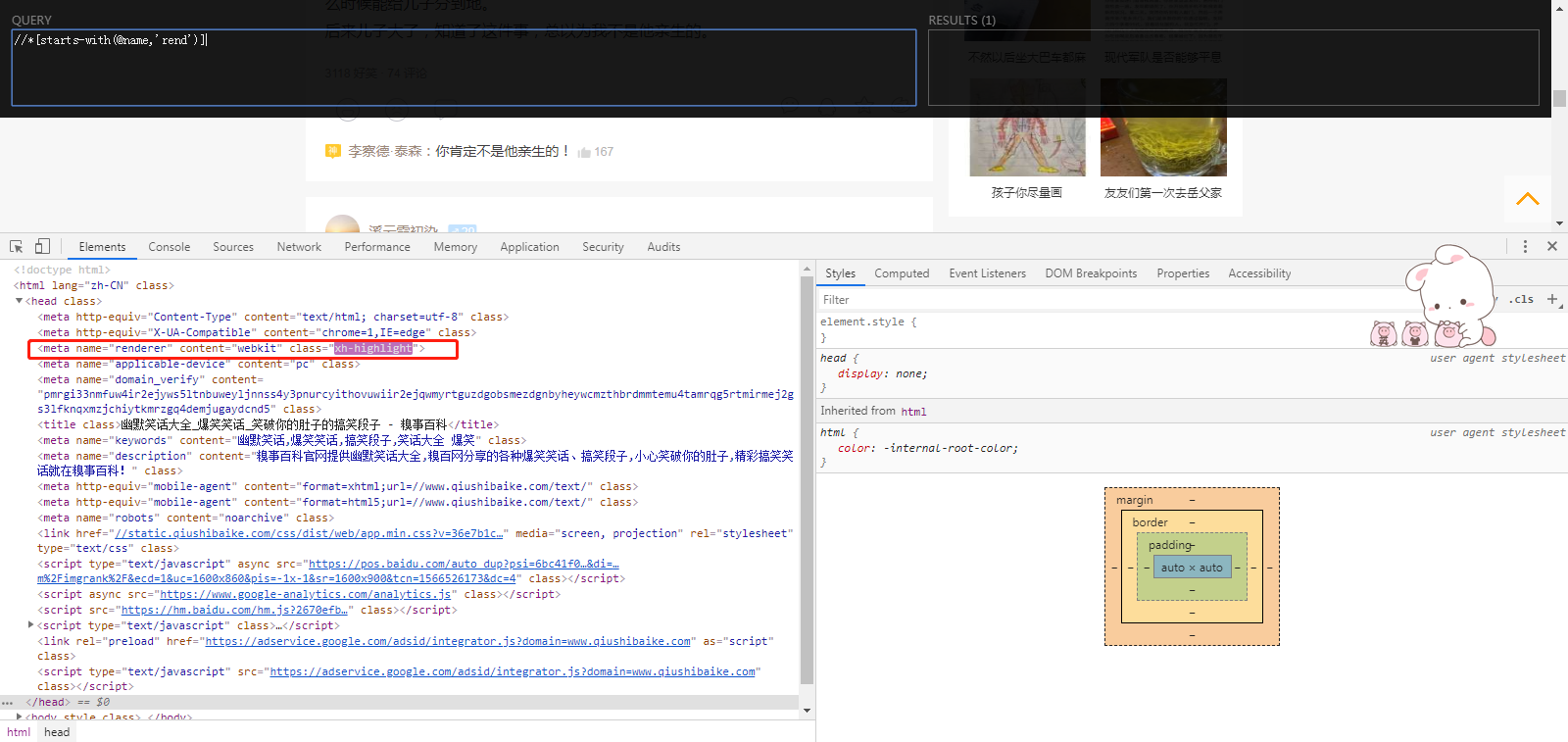Expand the collapsed script text/javascript node
The height and width of the screenshot is (742, 1568).
pos(30,624)
